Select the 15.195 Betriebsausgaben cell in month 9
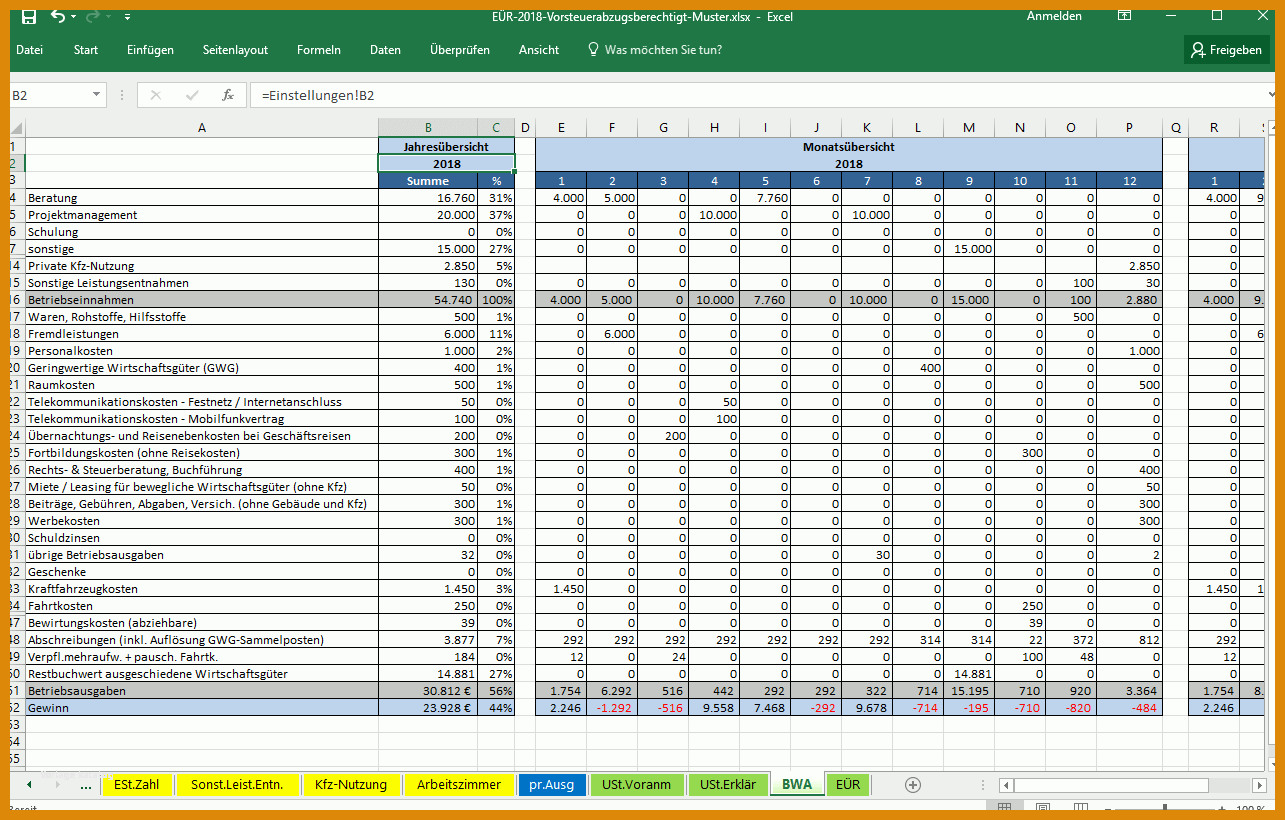Viewport: 1285px width, 820px height. 969,691
